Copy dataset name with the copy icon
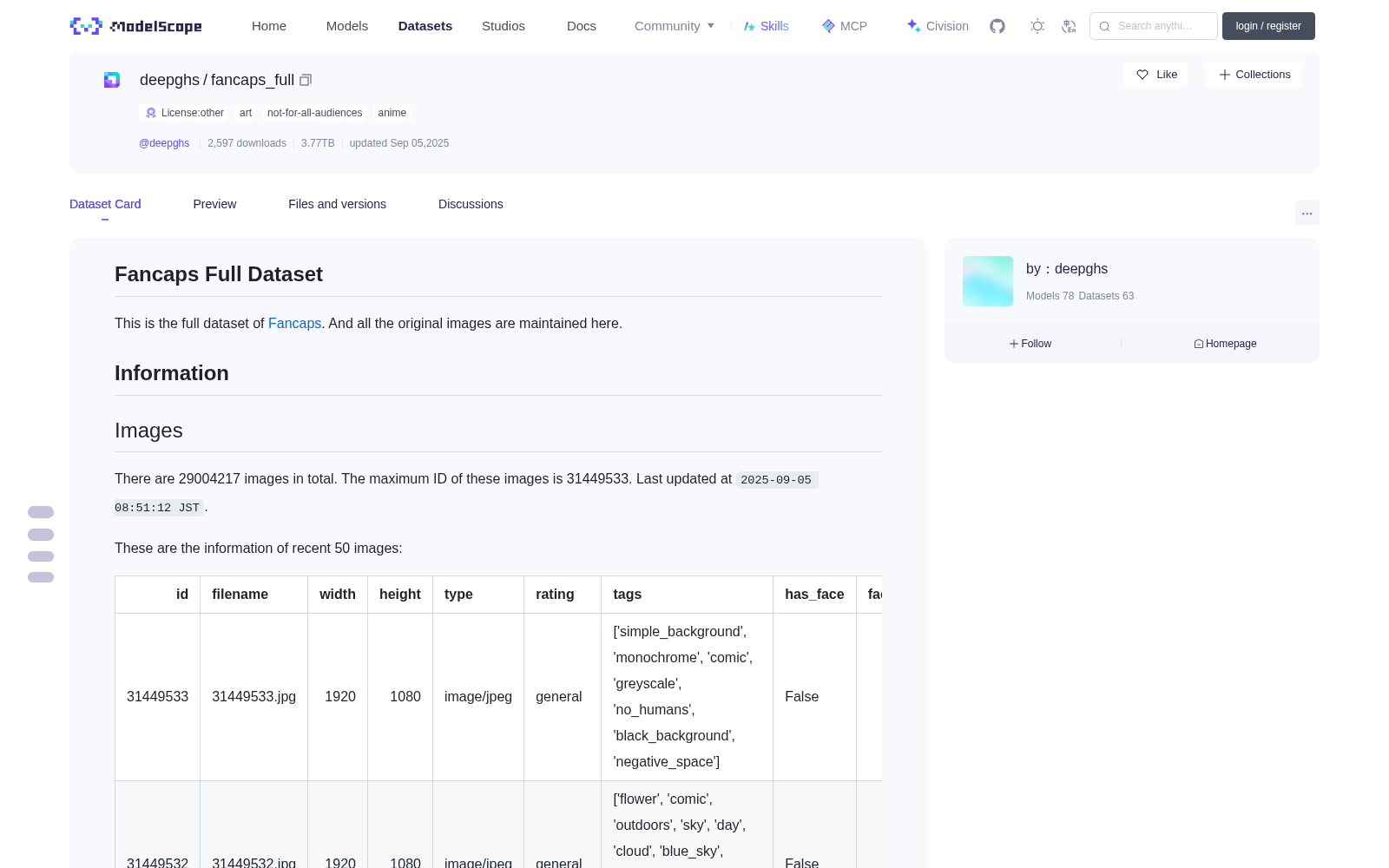 coord(306,80)
